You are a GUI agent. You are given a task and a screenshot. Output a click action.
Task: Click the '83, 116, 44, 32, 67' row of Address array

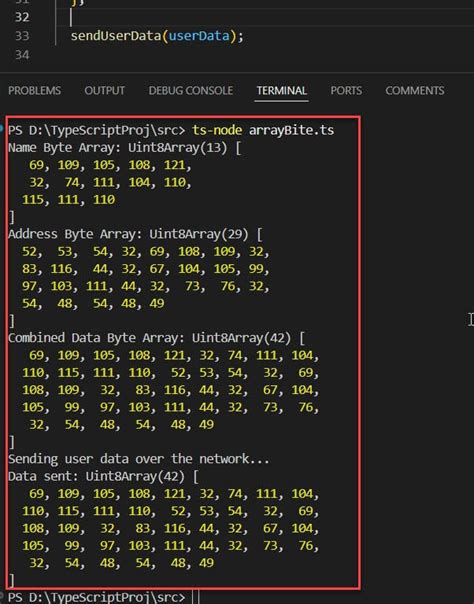pyautogui.click(x=146, y=269)
